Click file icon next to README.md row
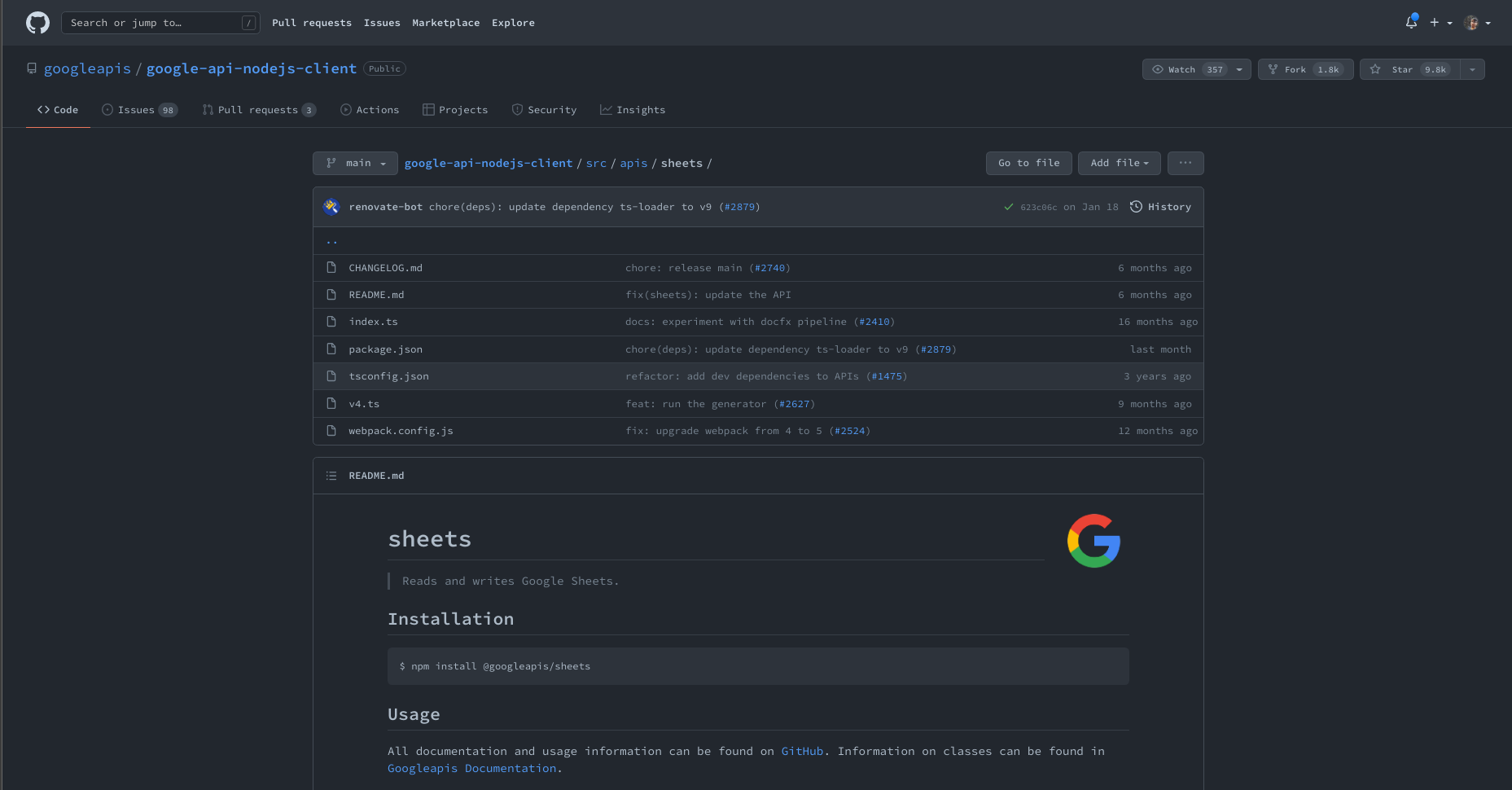This screenshot has width=1512, height=790. pyautogui.click(x=331, y=295)
